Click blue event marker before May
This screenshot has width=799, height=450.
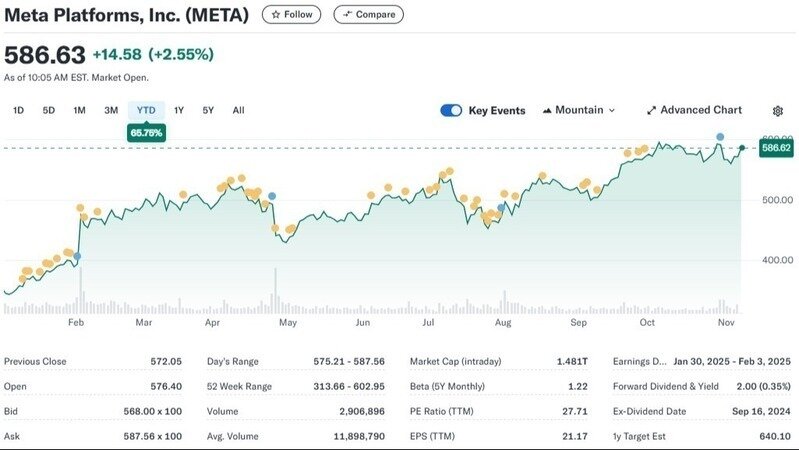[x=272, y=196]
